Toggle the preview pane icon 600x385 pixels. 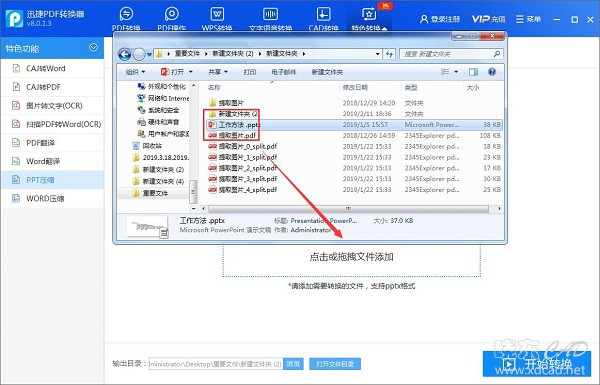[473, 72]
